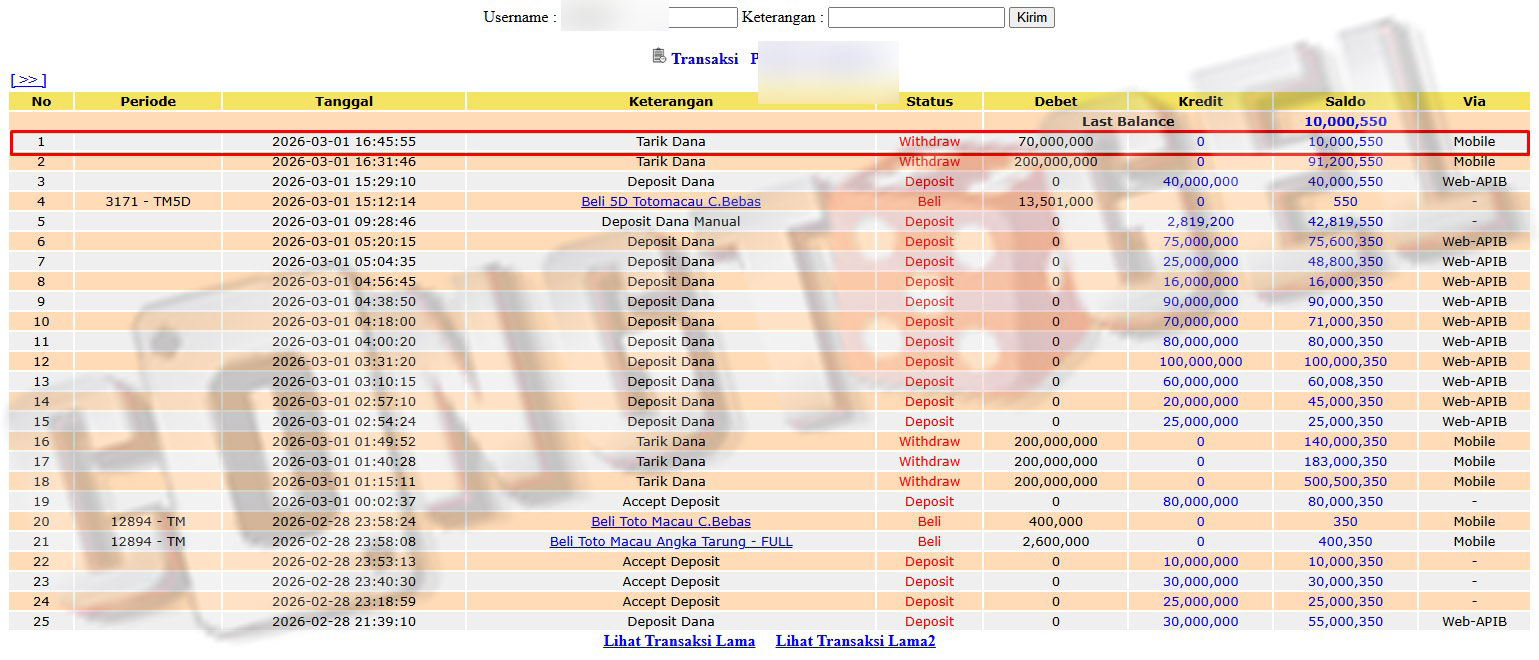Select timestamp 2026-02-28 23:53:13
1539x660 pixels.
pyautogui.click(x=344, y=561)
